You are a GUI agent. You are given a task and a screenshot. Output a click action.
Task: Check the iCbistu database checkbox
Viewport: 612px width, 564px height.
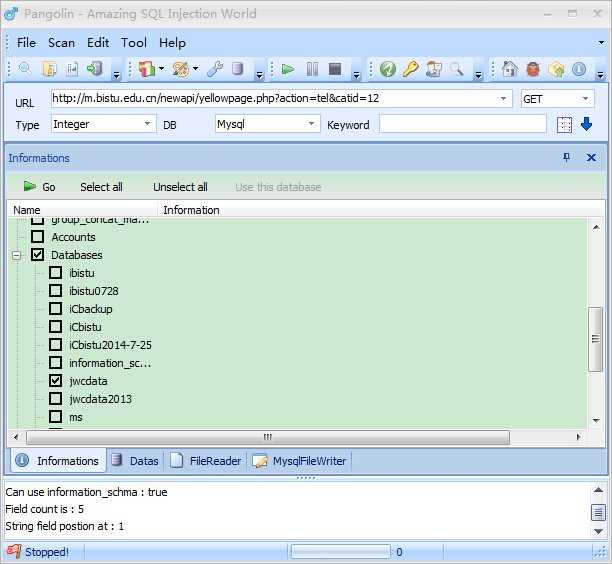coord(55,326)
